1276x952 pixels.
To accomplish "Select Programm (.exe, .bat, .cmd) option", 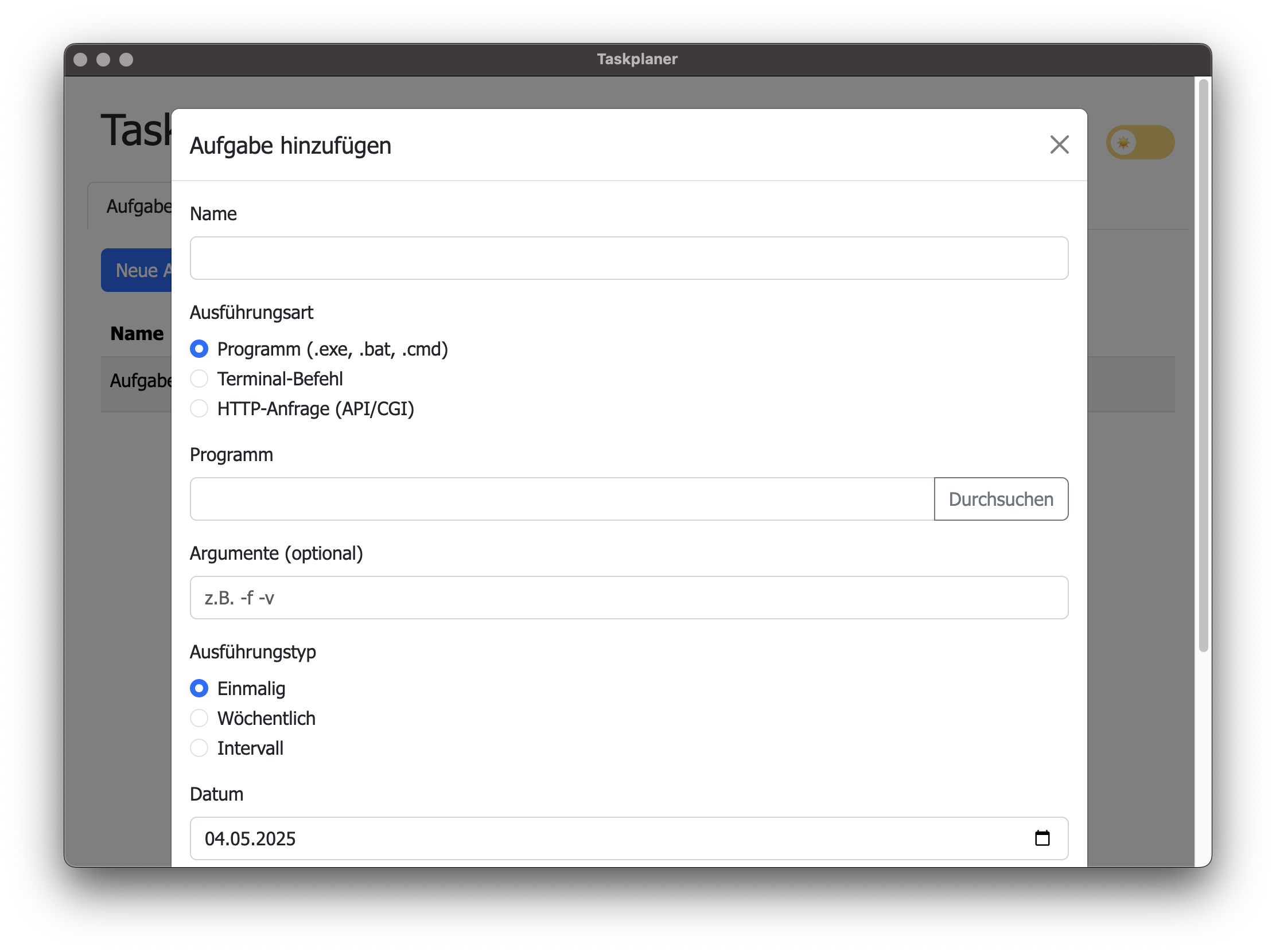I will [199, 349].
